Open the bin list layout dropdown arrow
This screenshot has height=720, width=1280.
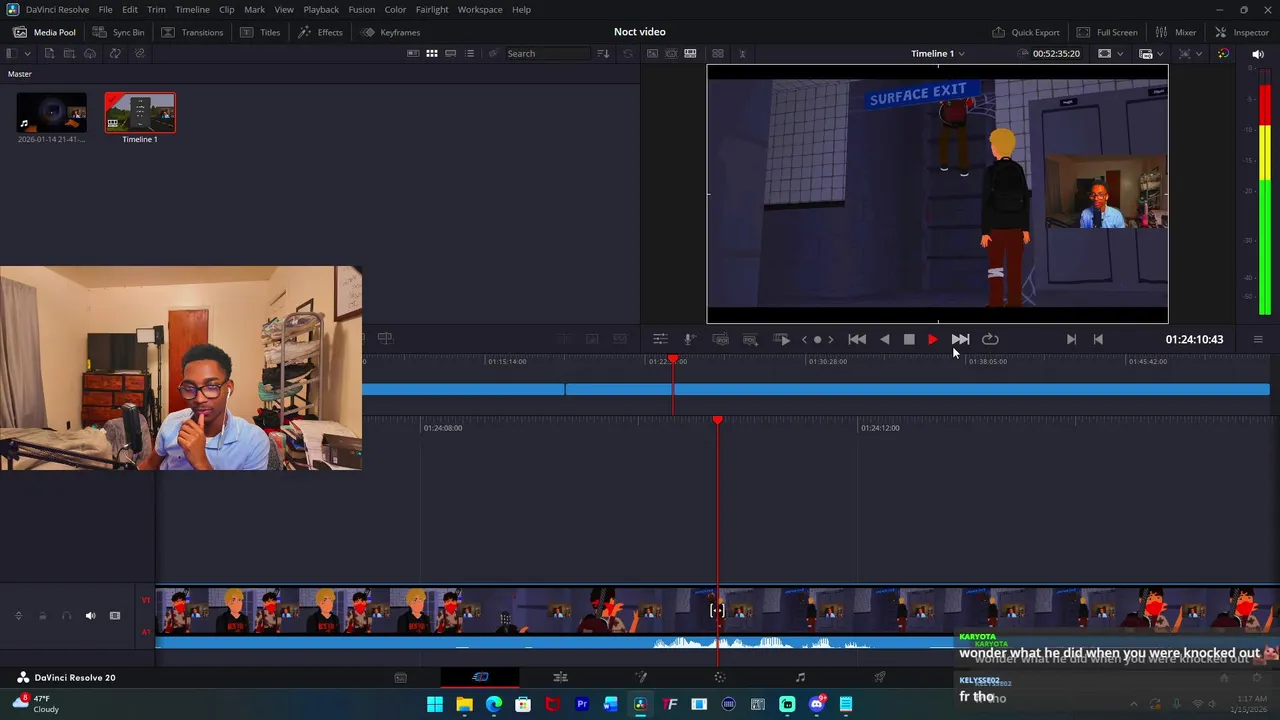(27, 53)
